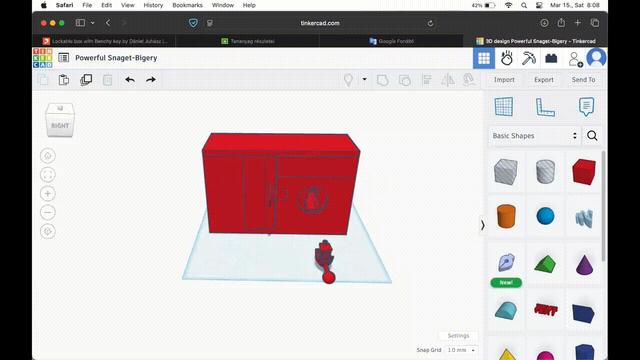640x360 pixels.
Task: Select the Ruler tool icon
Action: coord(545,107)
